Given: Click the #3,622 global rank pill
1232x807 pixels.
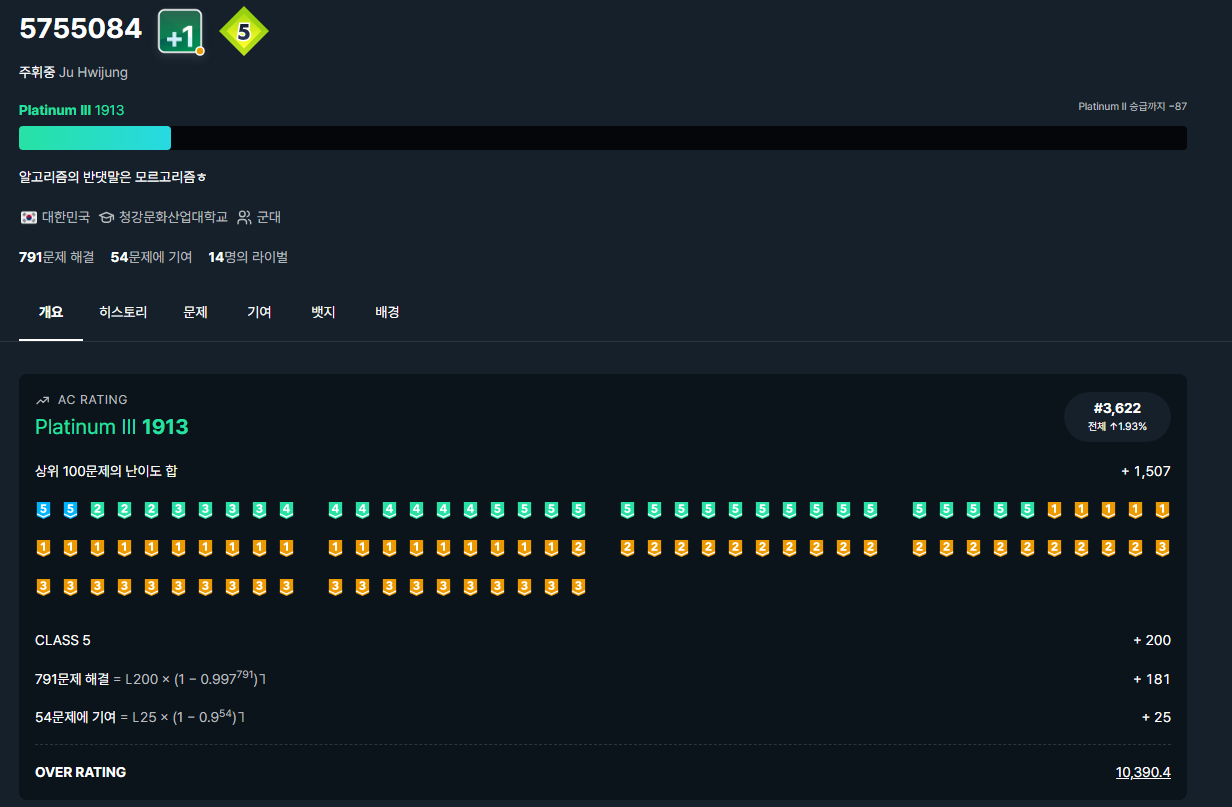Looking at the screenshot, I should pyautogui.click(x=1117, y=416).
